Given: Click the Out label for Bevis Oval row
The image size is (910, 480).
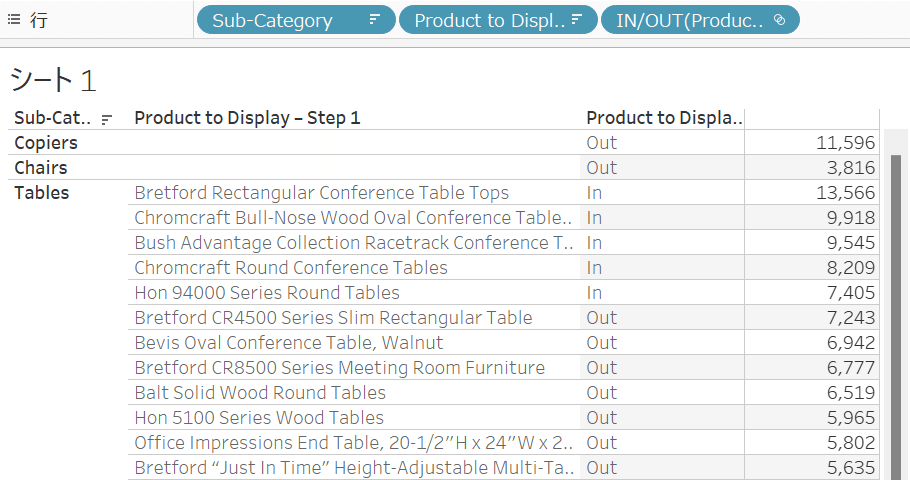Looking at the screenshot, I should point(601,342).
